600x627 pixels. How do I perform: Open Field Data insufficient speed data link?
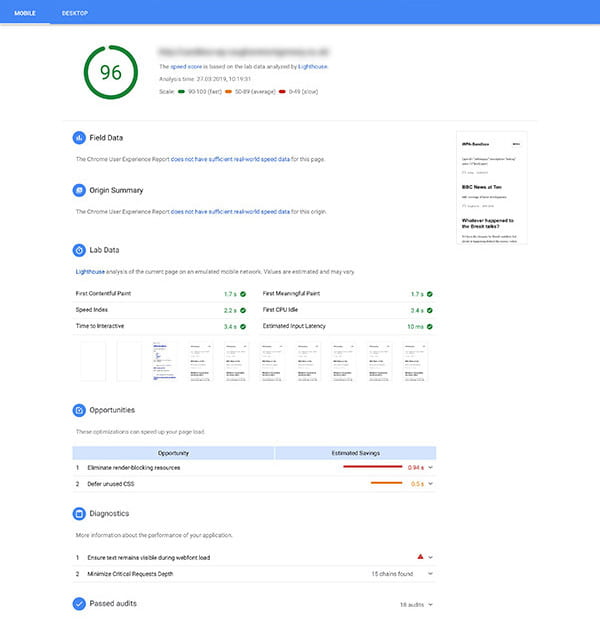230,159
